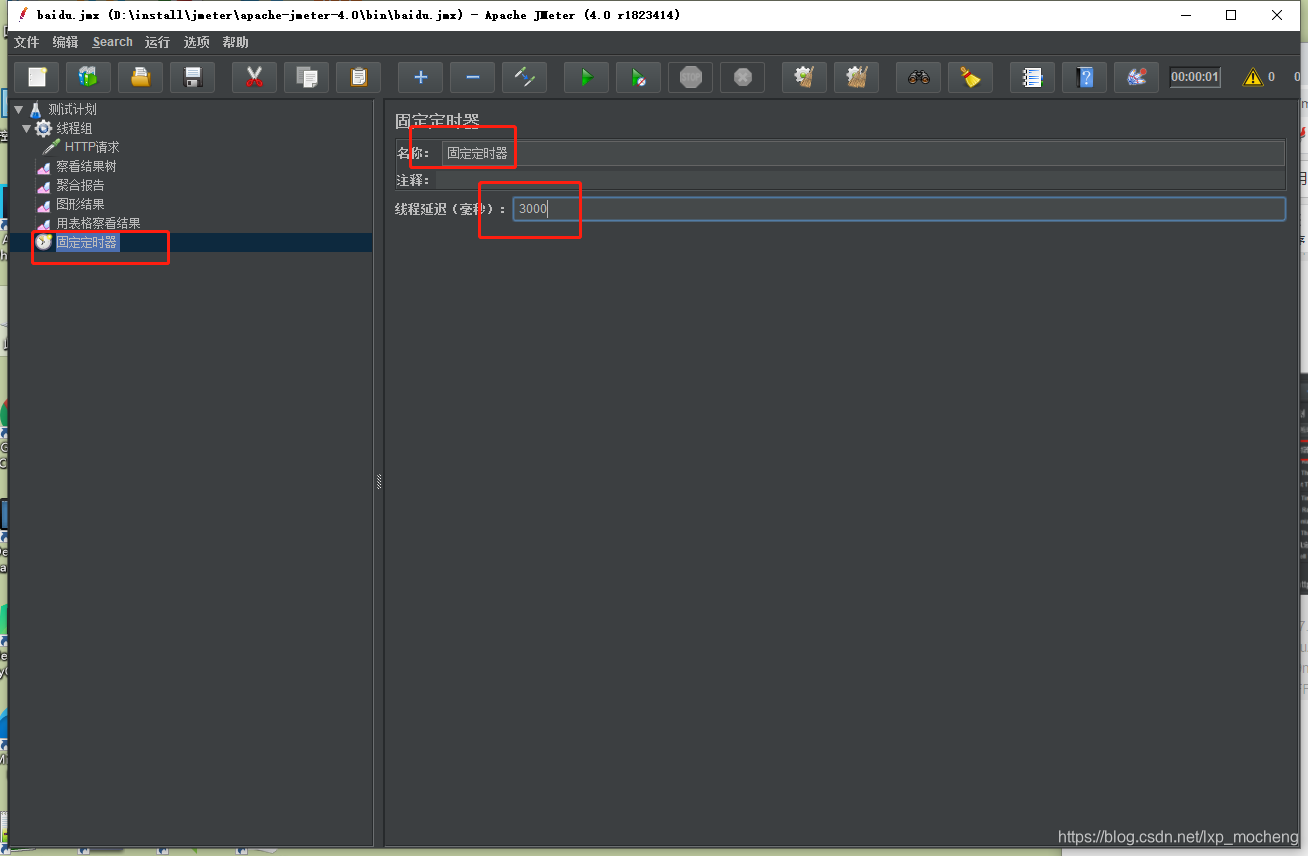Click the 线程延迟 field containing 3000
The height and width of the screenshot is (856, 1308).
[899, 208]
